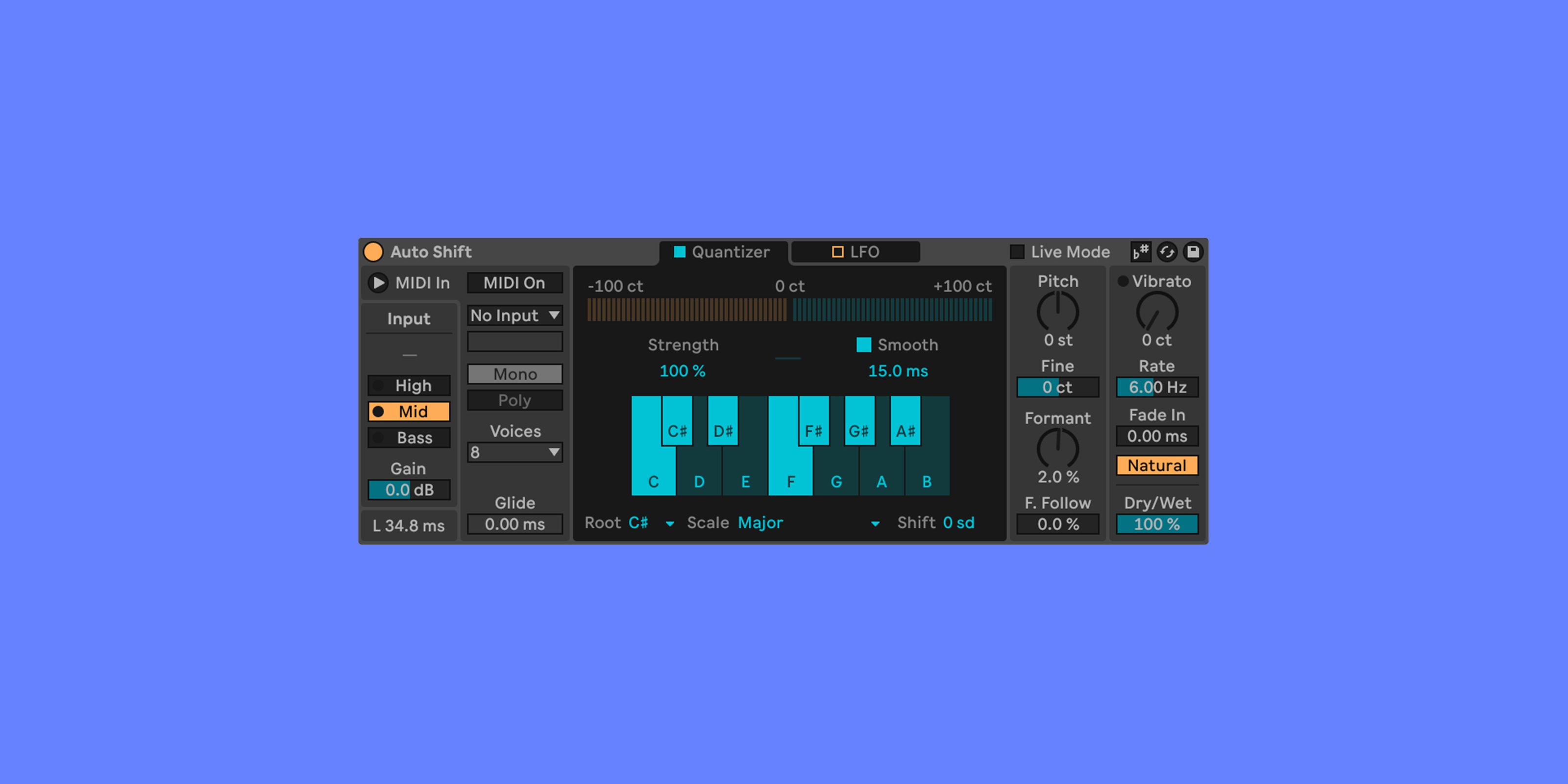Viewport: 1568px width, 784px height.
Task: Open the Root C# dropdown
Action: click(651, 523)
